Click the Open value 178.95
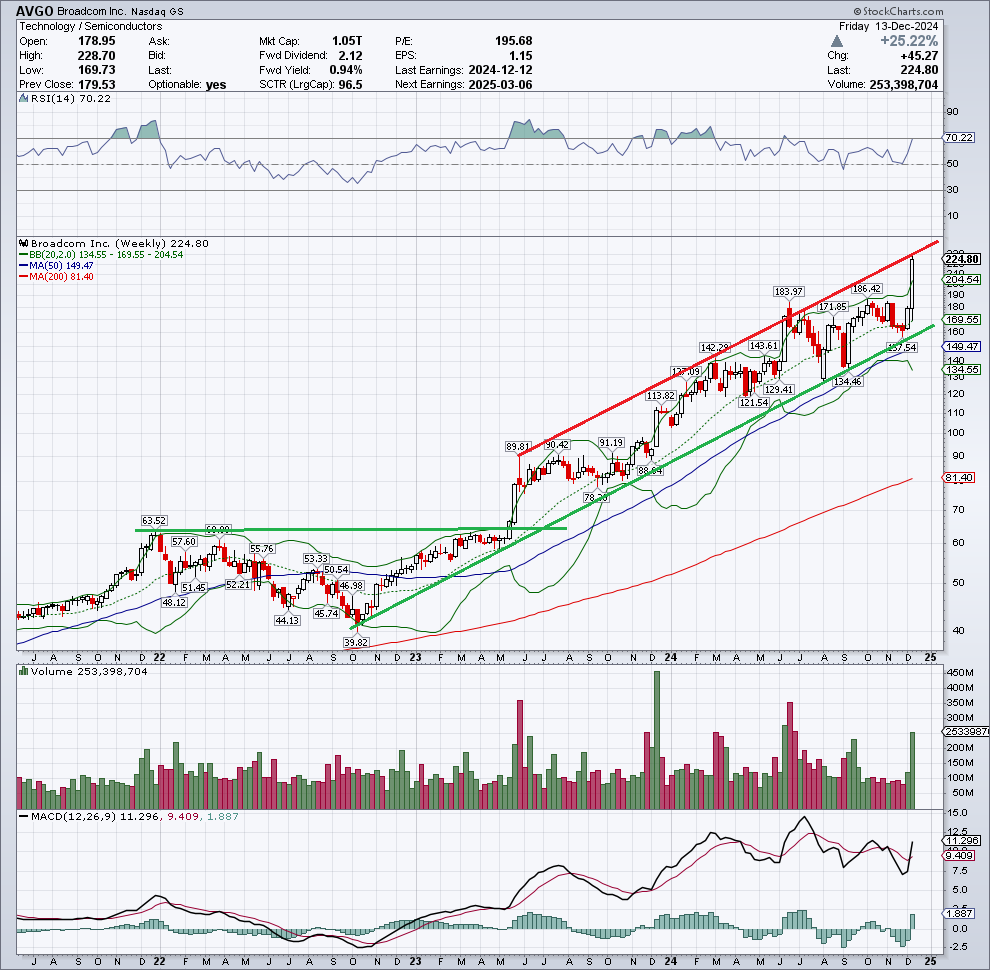The width and height of the screenshot is (990, 970). tap(96, 41)
